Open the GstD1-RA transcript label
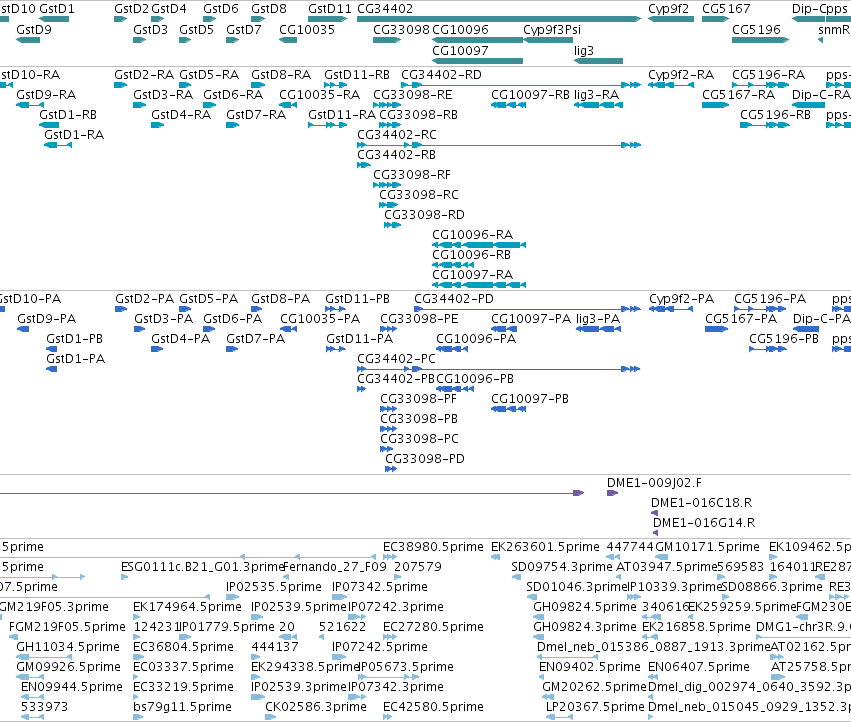This screenshot has height=722, width=851. 74,135
